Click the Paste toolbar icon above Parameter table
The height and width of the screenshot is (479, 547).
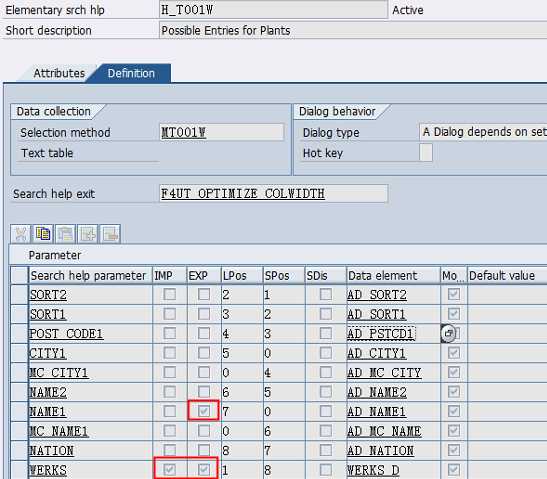65,233
